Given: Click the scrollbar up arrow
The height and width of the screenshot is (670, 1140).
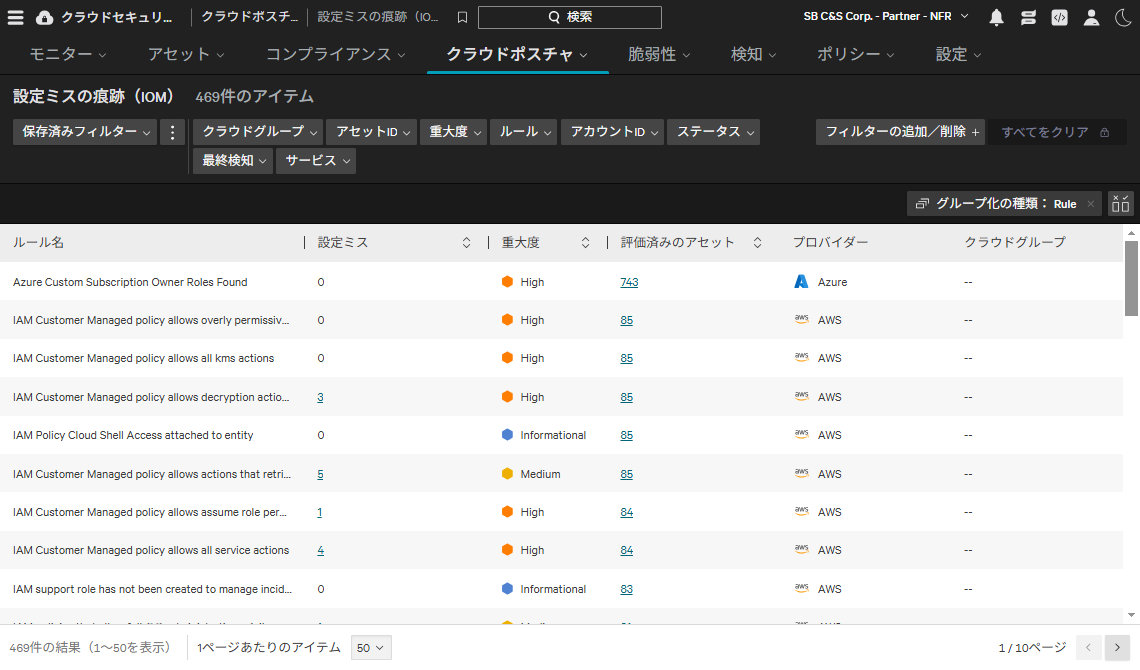Looking at the screenshot, I should pos(1131,233).
